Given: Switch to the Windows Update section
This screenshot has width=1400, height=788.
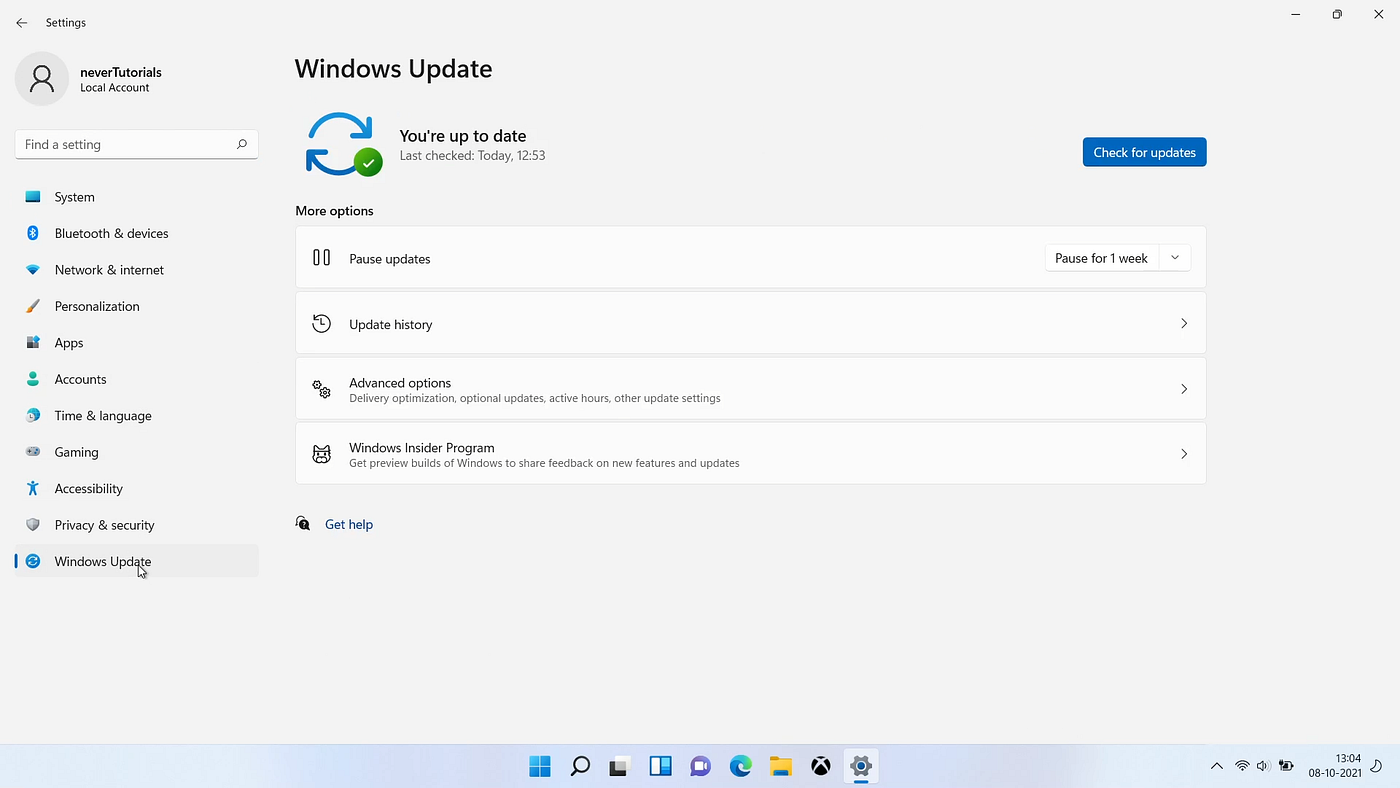Looking at the screenshot, I should tap(102, 561).
